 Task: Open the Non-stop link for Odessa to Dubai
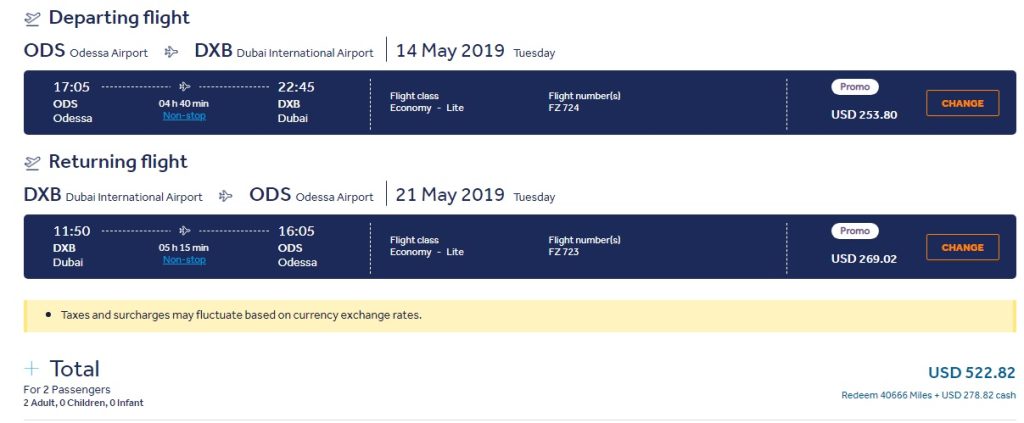(x=184, y=116)
